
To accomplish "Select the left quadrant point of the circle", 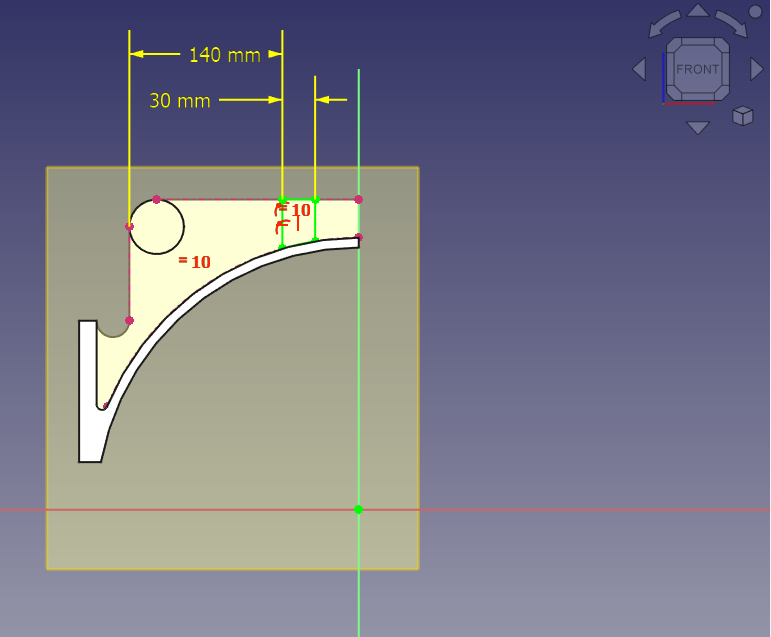I will [x=129, y=227].
